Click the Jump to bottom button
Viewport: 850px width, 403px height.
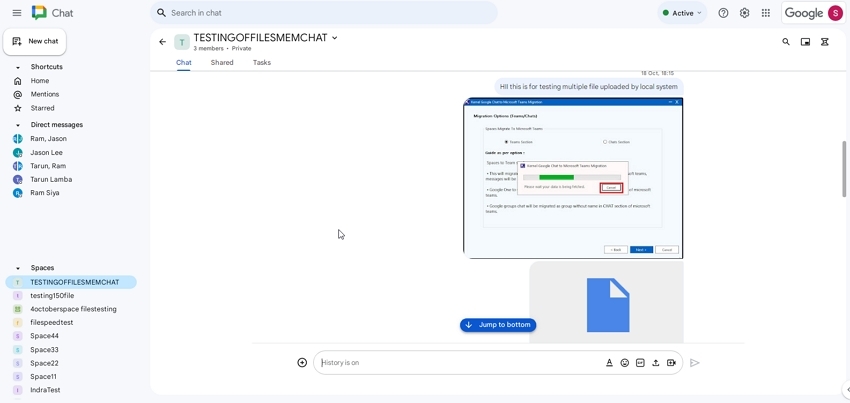(498, 325)
